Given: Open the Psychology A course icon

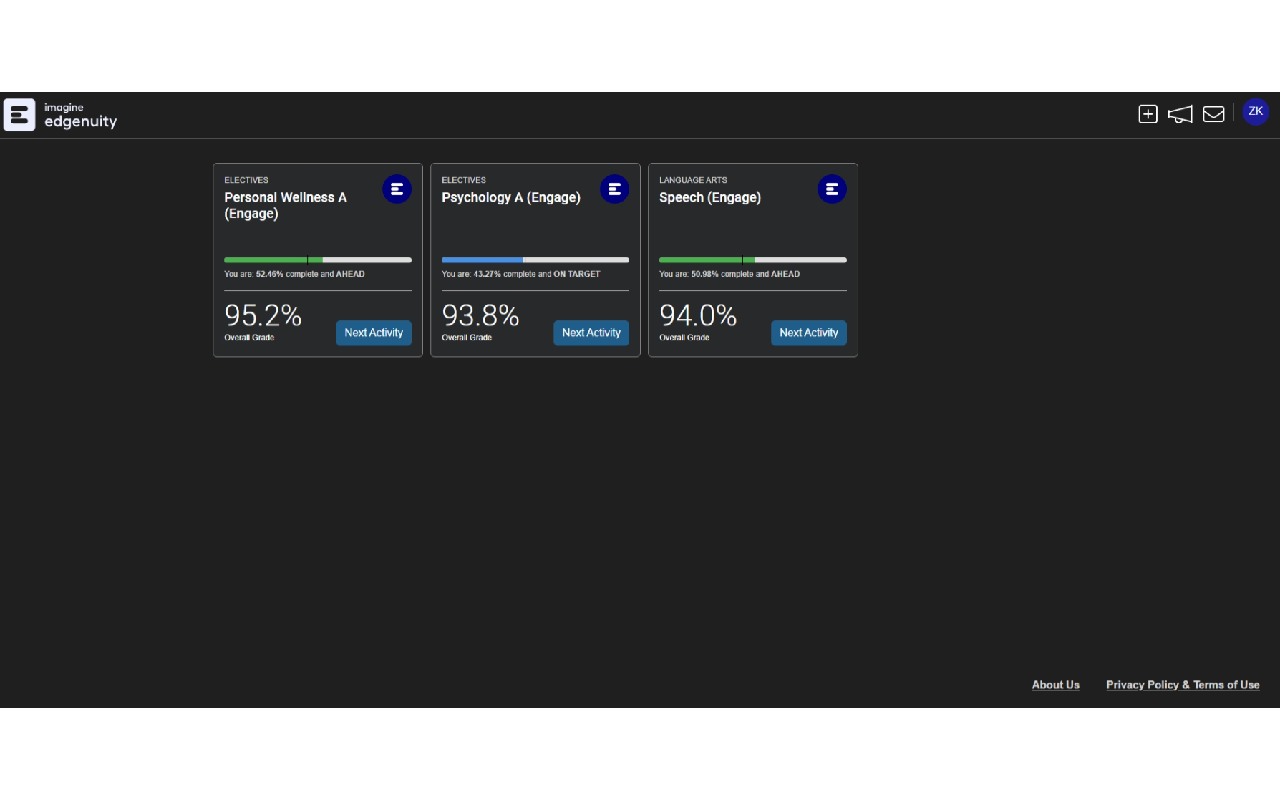Looking at the screenshot, I should tap(614, 188).
